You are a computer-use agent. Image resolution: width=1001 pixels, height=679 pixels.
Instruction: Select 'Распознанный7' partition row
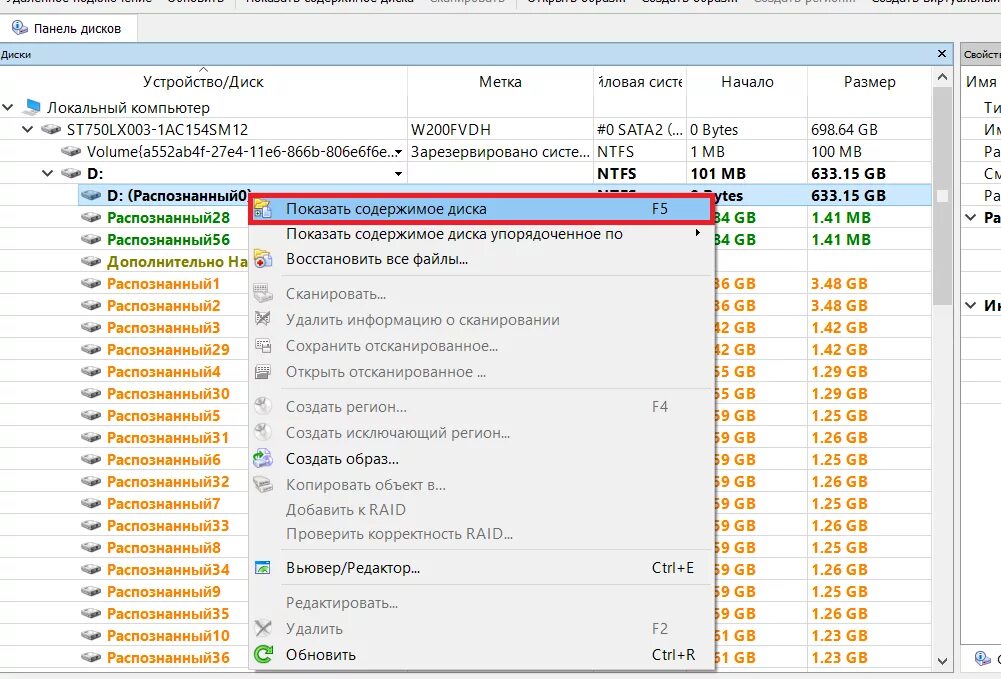tap(163, 504)
